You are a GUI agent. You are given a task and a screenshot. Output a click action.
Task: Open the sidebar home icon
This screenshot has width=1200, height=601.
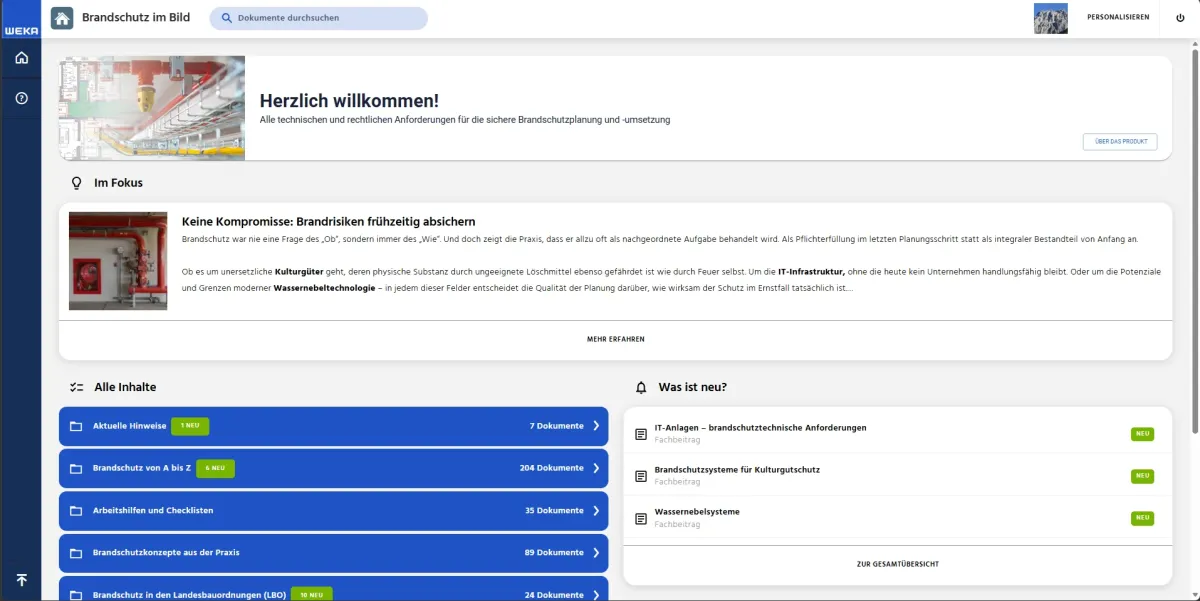click(x=21, y=58)
